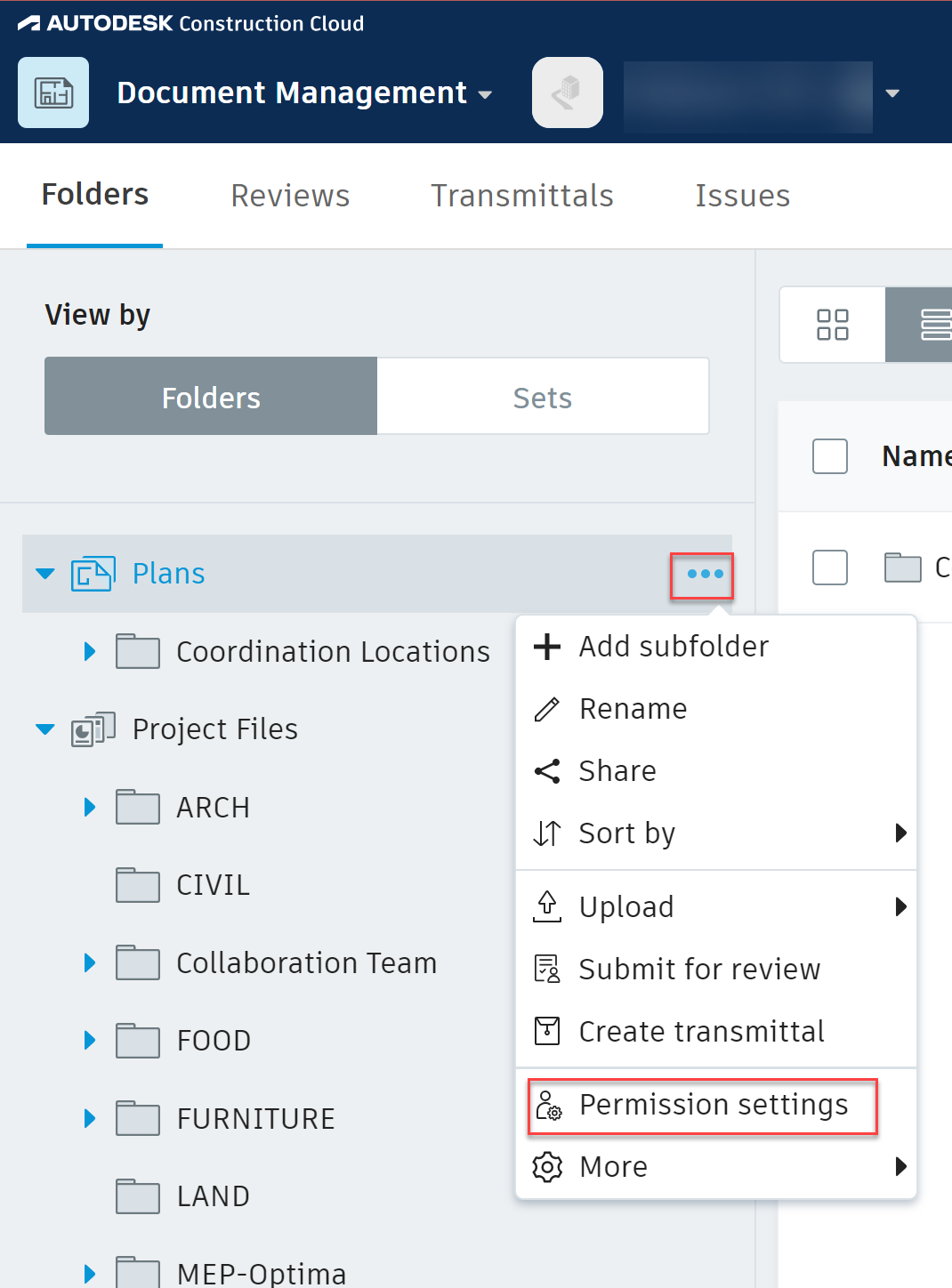The width and height of the screenshot is (952, 1288).
Task: Tick the select-all checkbox beside Name
Action: 829,456
